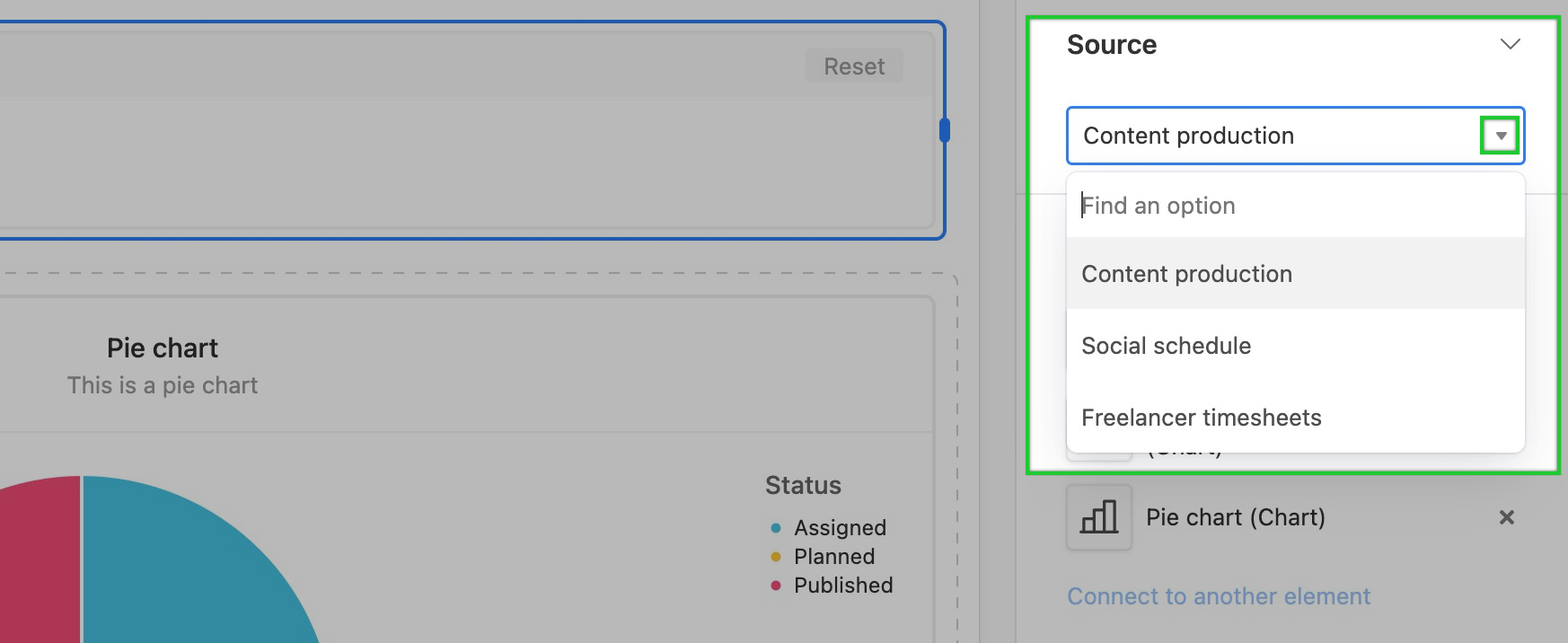Click the Source section heading

click(x=1112, y=45)
